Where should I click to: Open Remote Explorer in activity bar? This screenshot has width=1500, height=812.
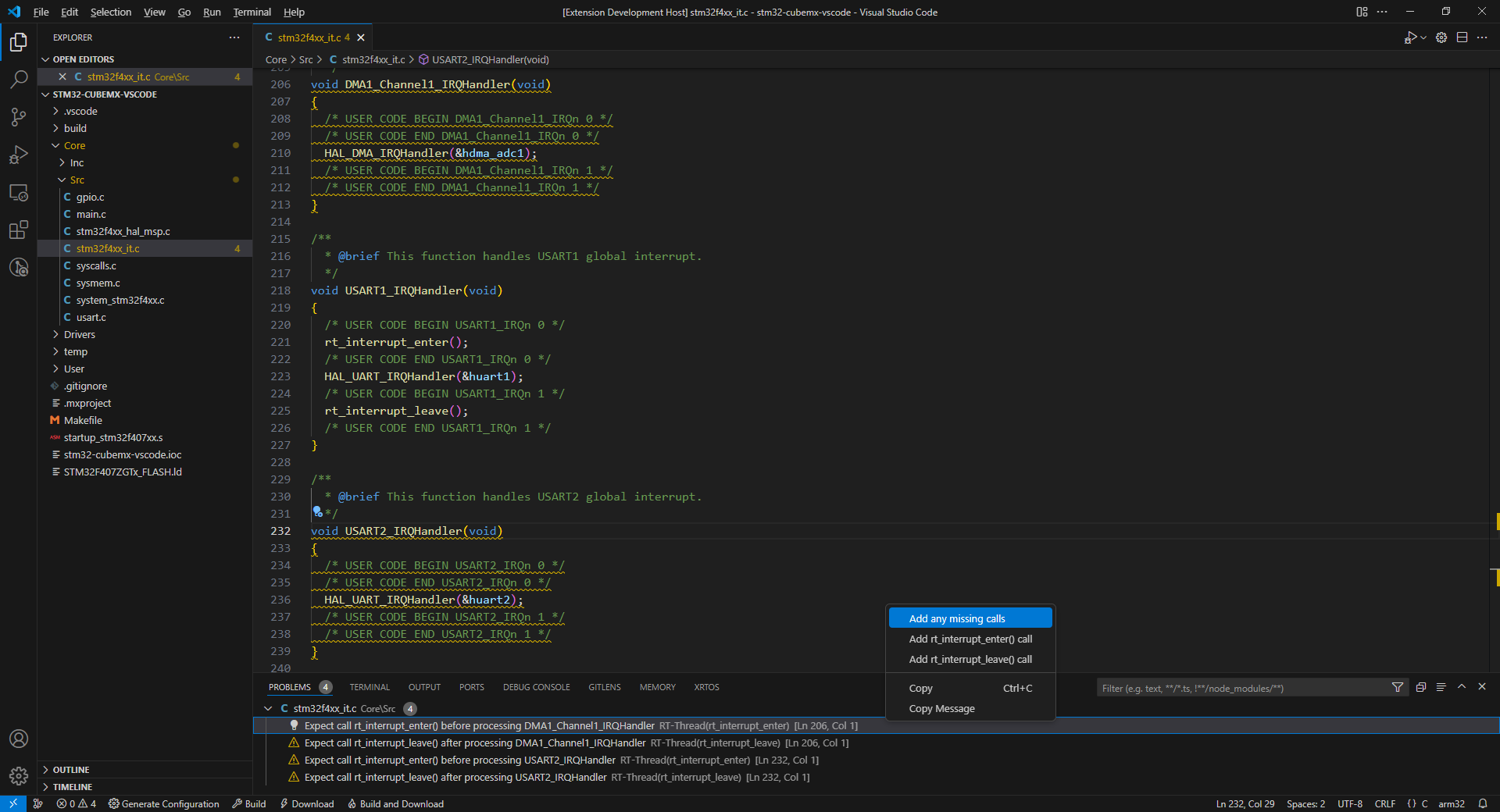click(19, 193)
